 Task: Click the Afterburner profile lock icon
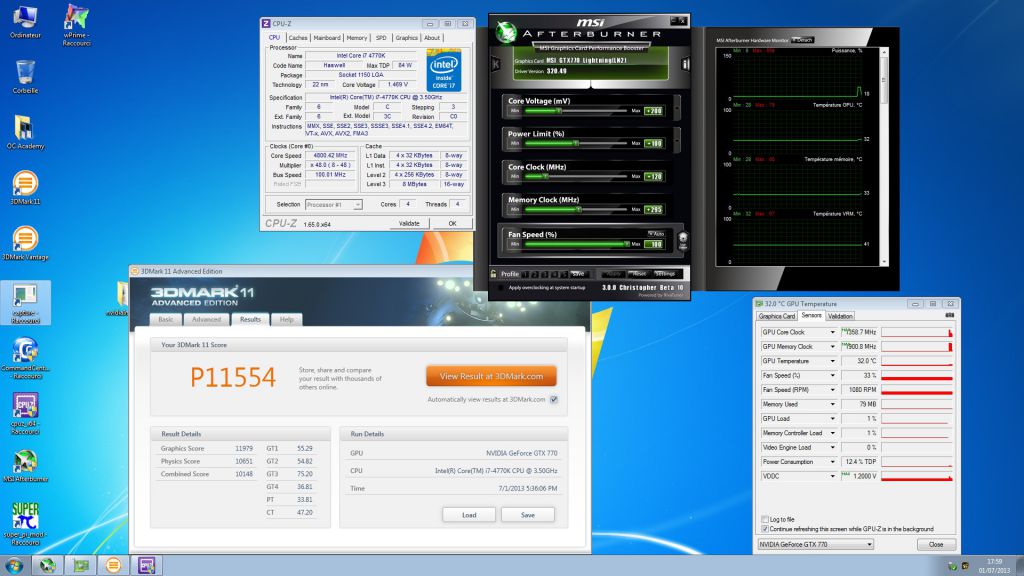coord(494,274)
